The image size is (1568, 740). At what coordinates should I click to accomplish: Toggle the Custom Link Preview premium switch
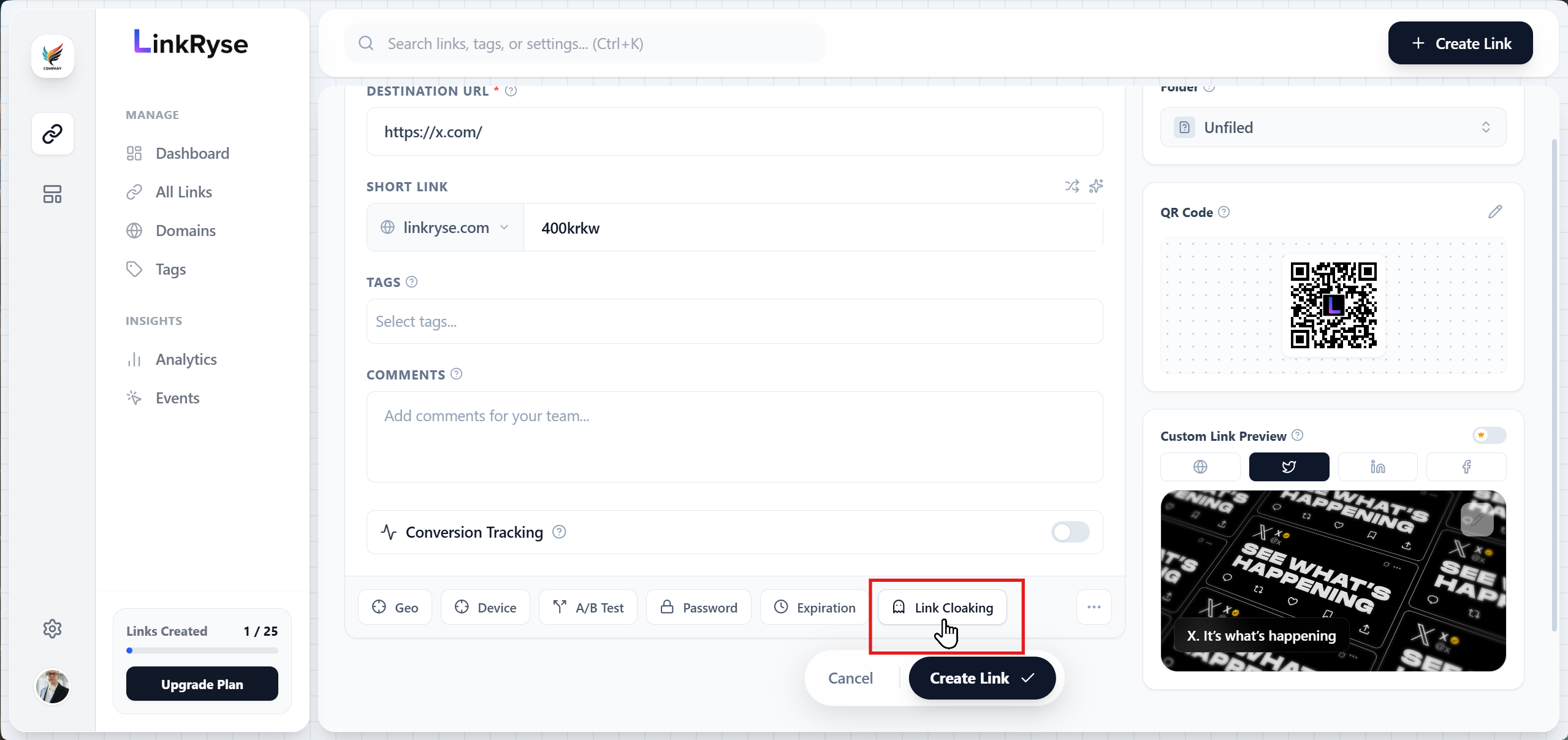1490,436
